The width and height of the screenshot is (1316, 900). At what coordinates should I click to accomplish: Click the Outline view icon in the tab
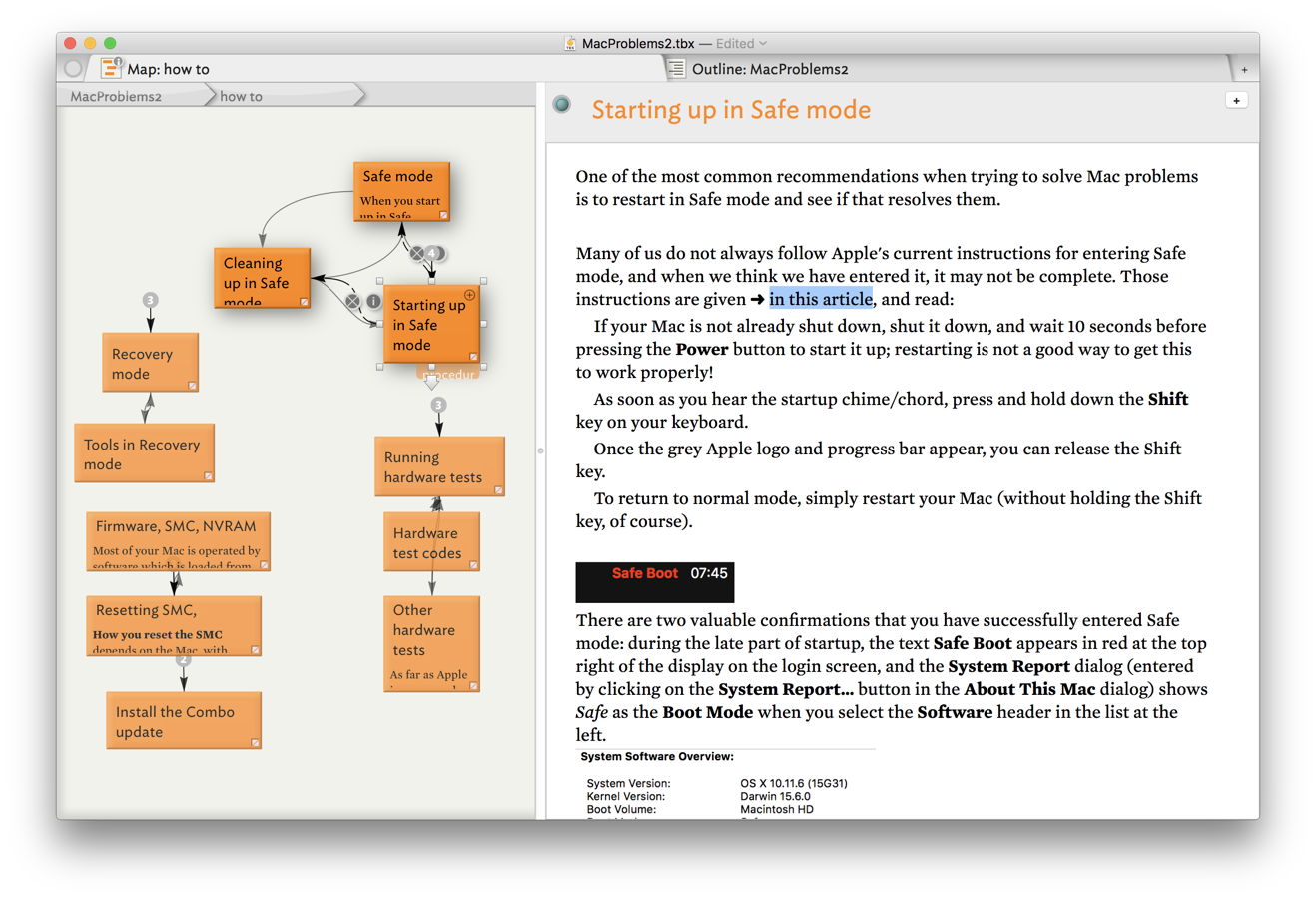pos(676,68)
